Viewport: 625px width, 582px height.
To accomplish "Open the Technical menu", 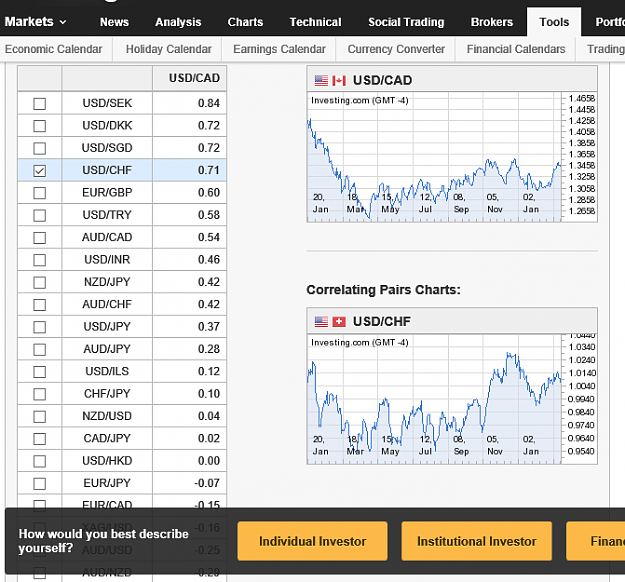I will click(x=315, y=22).
